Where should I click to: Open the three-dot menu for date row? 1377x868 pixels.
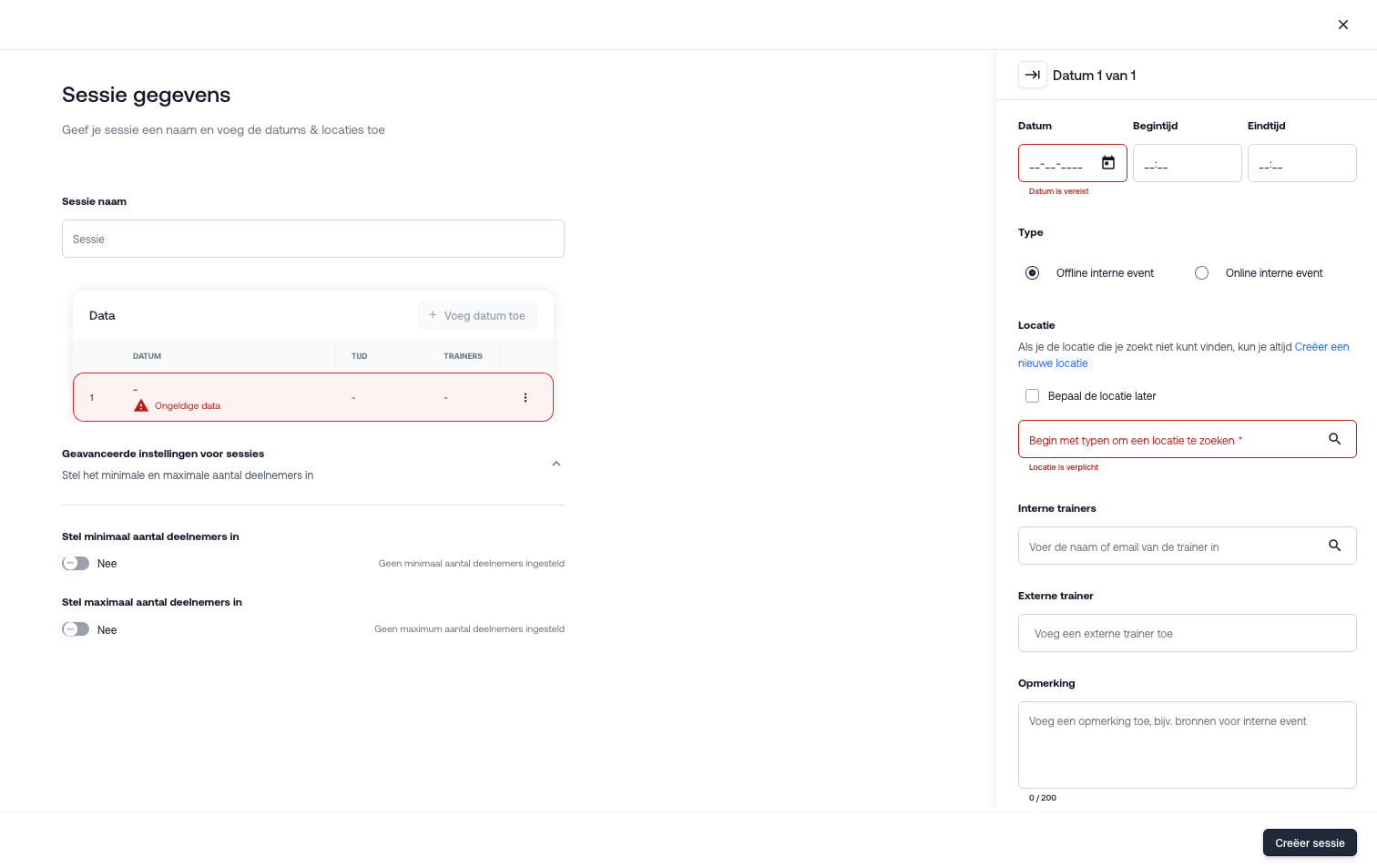525,397
